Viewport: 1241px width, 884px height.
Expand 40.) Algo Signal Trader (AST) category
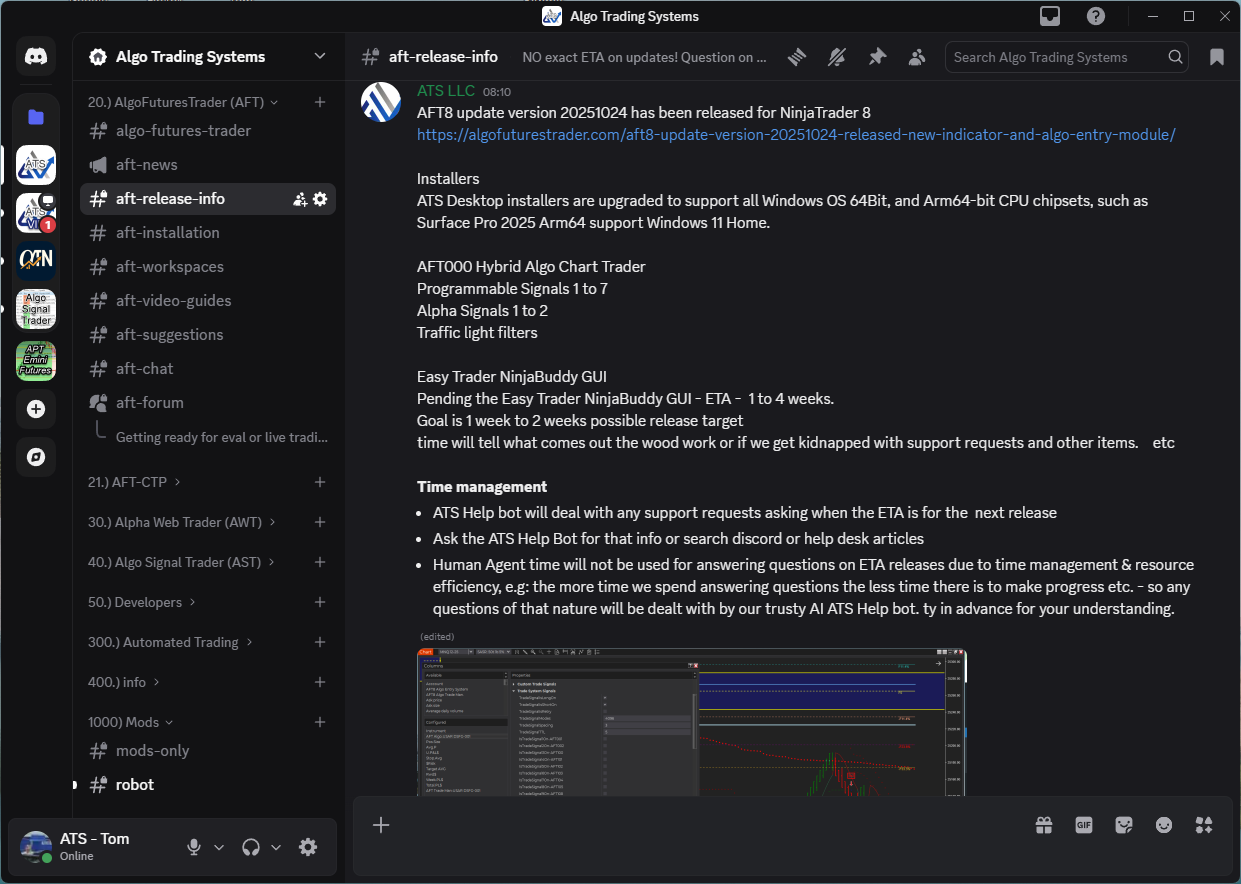tap(181, 562)
